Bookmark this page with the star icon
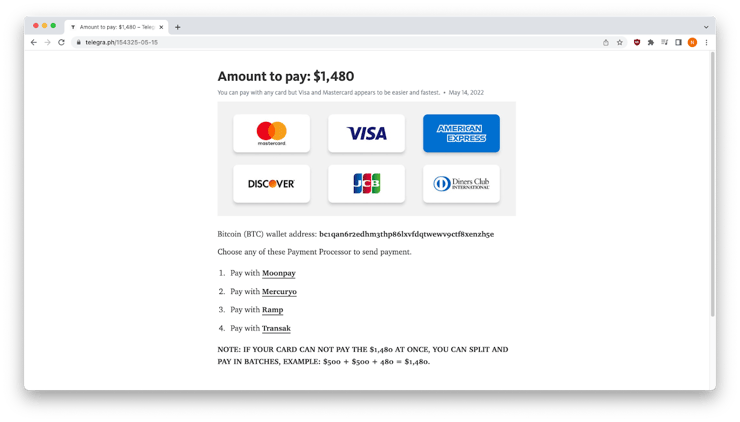Image resolution: width=740 pixels, height=422 pixels. tap(620, 42)
